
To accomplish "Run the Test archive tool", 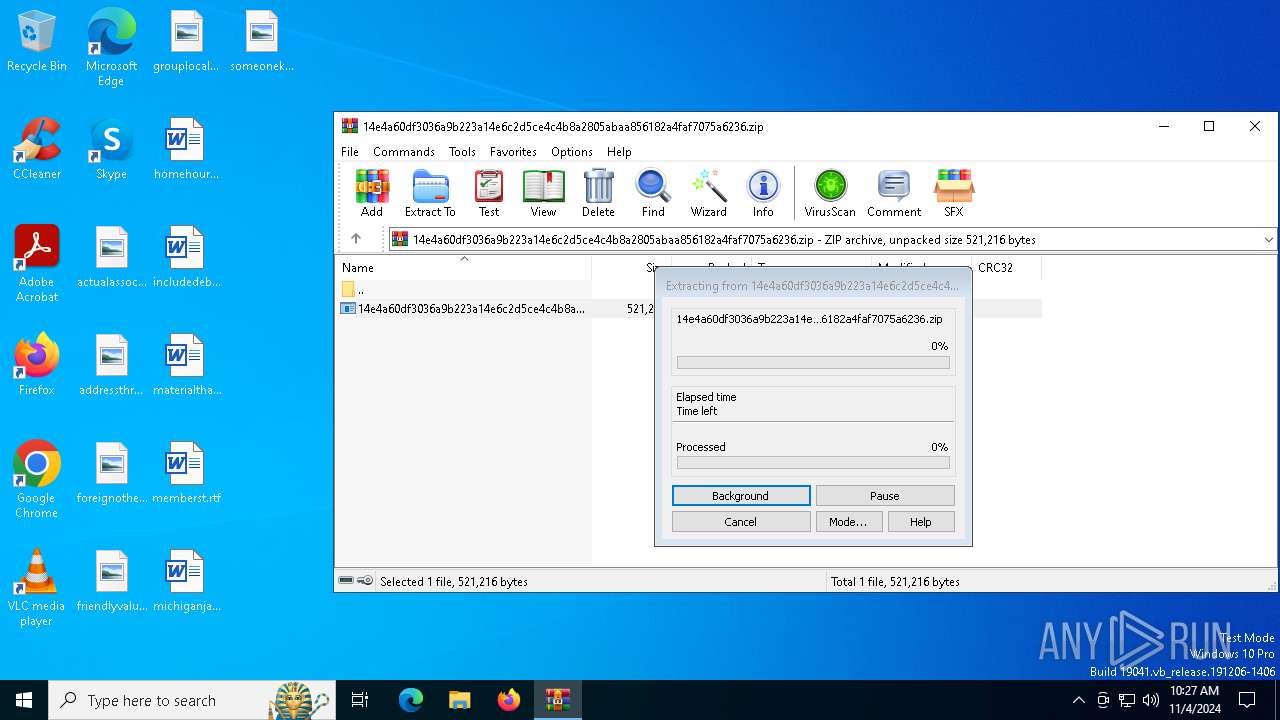I will pyautogui.click(x=489, y=193).
